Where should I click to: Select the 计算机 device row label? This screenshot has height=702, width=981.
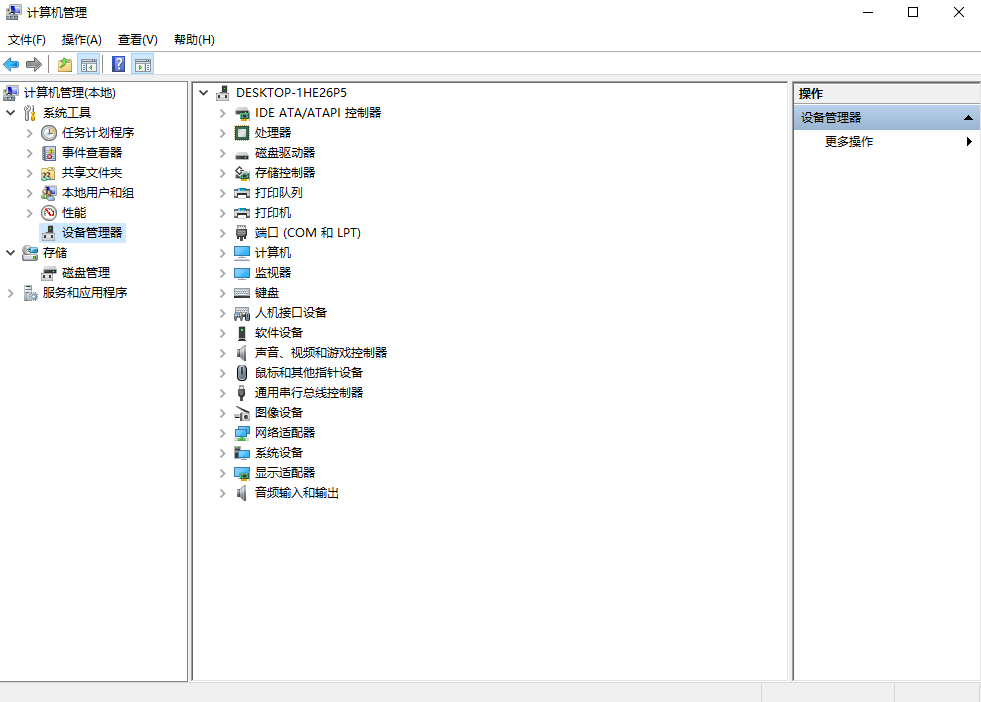273,253
